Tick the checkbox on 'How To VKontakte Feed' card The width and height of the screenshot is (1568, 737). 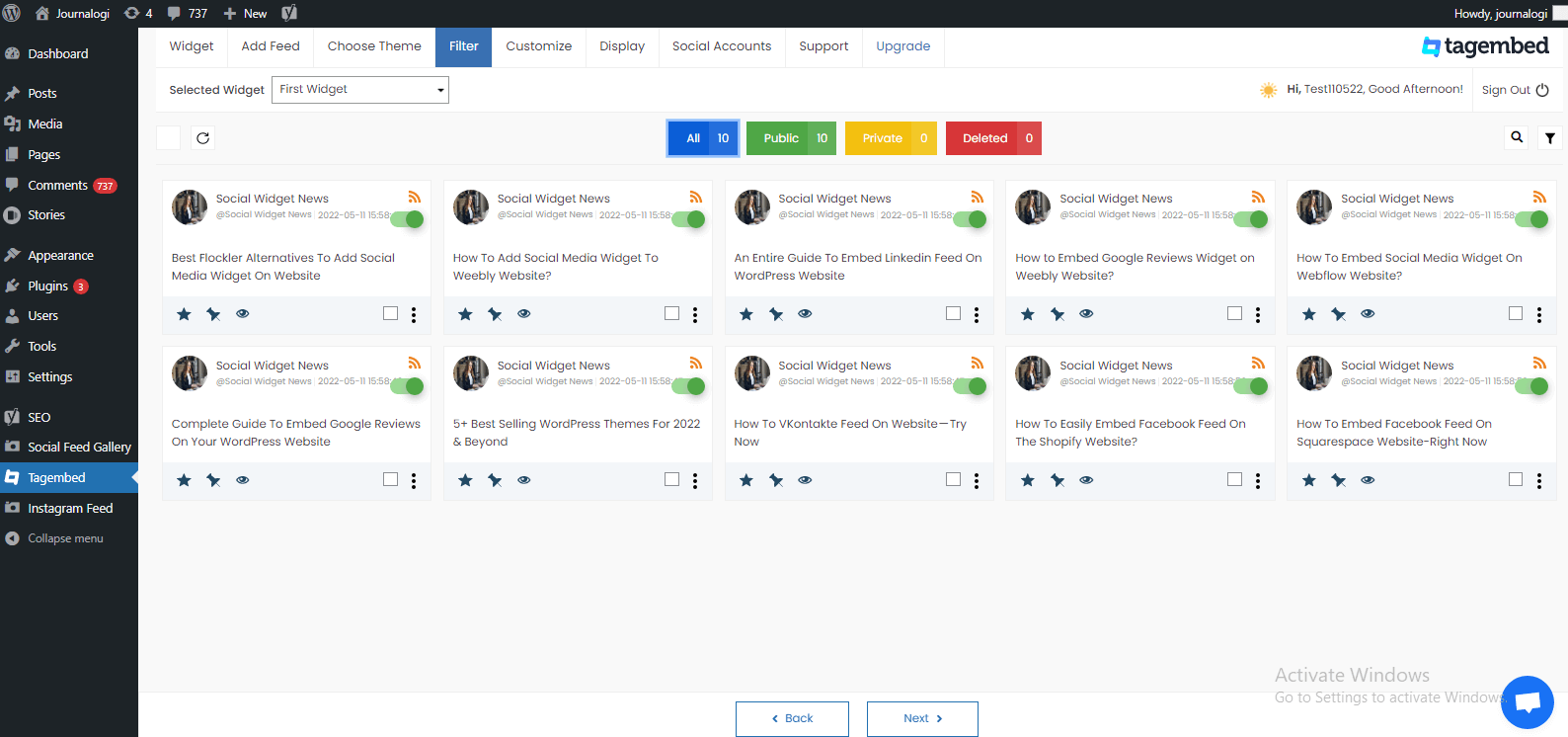[x=953, y=479]
